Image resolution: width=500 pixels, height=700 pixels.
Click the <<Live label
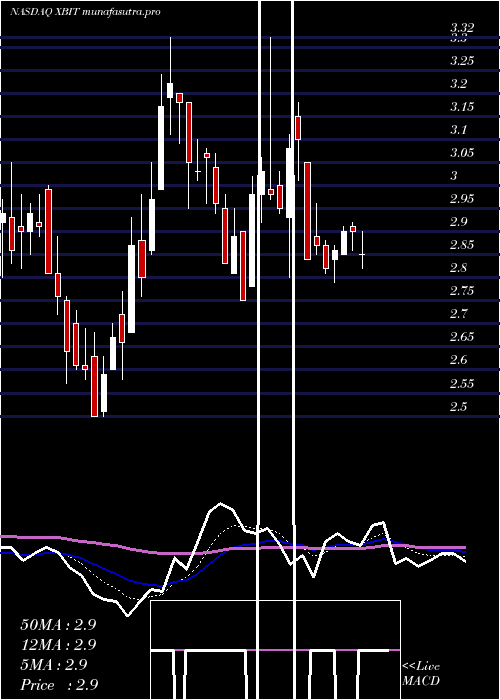(421, 667)
